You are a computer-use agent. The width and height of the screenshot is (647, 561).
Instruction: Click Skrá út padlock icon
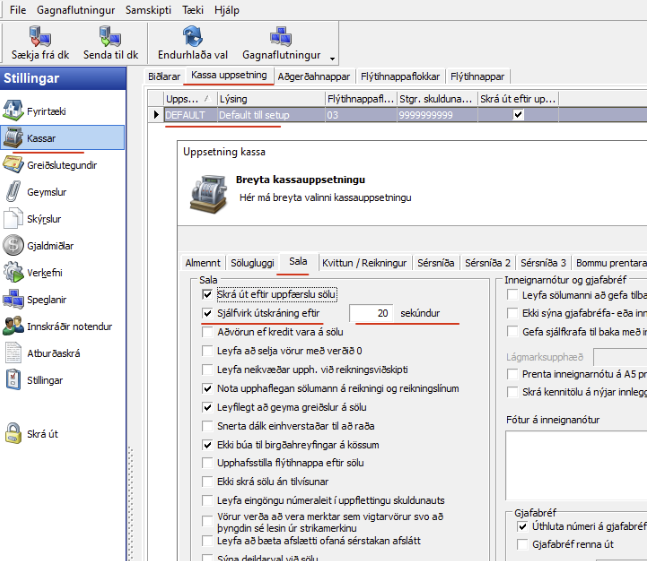(14, 433)
